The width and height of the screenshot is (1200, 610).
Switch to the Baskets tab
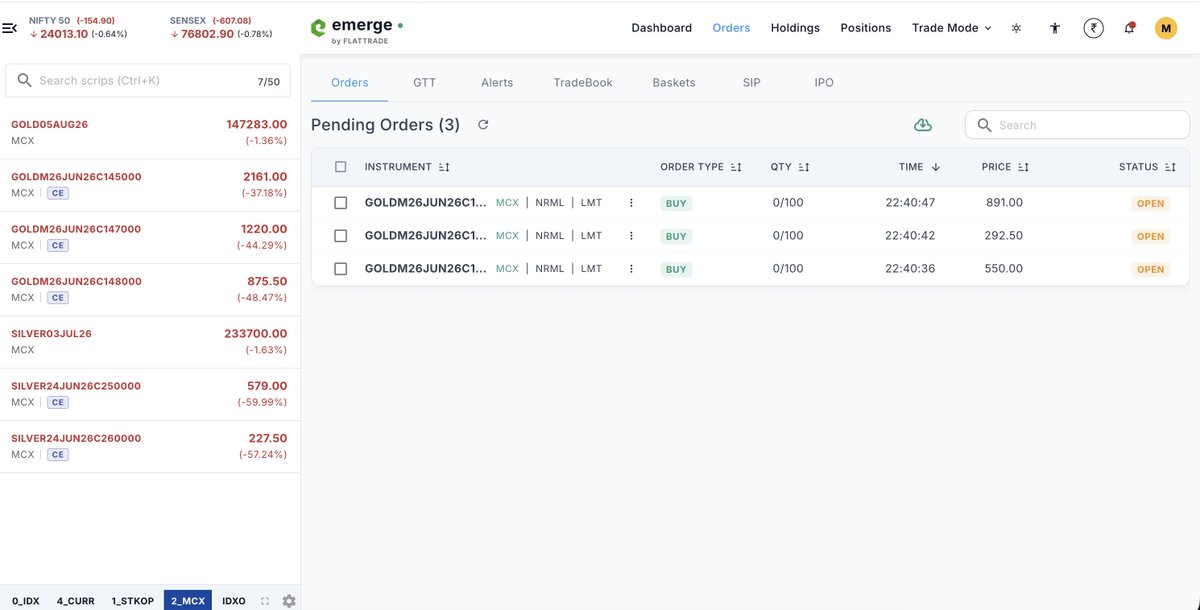(x=674, y=82)
